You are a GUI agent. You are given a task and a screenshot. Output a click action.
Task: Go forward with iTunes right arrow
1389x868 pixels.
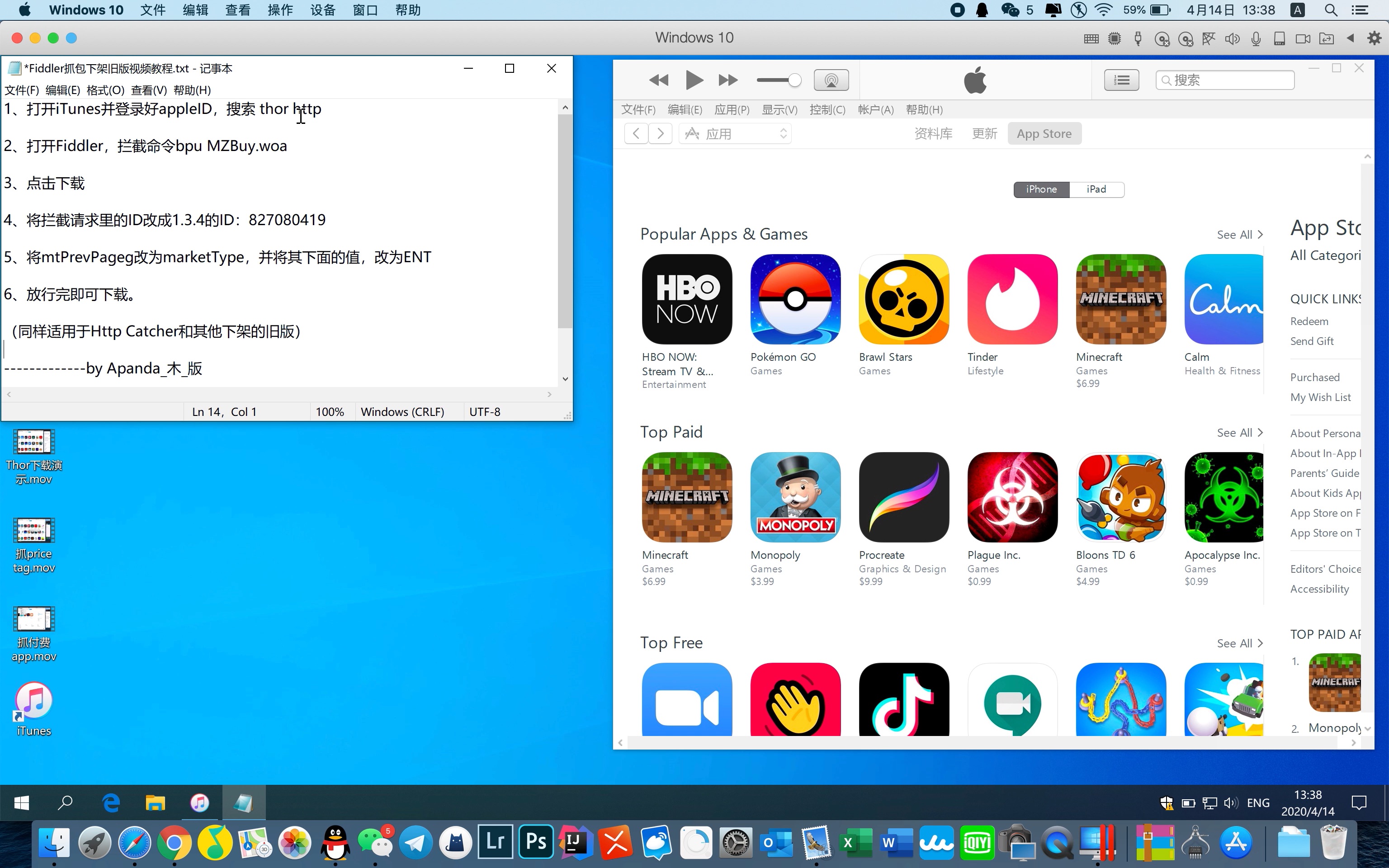661,134
